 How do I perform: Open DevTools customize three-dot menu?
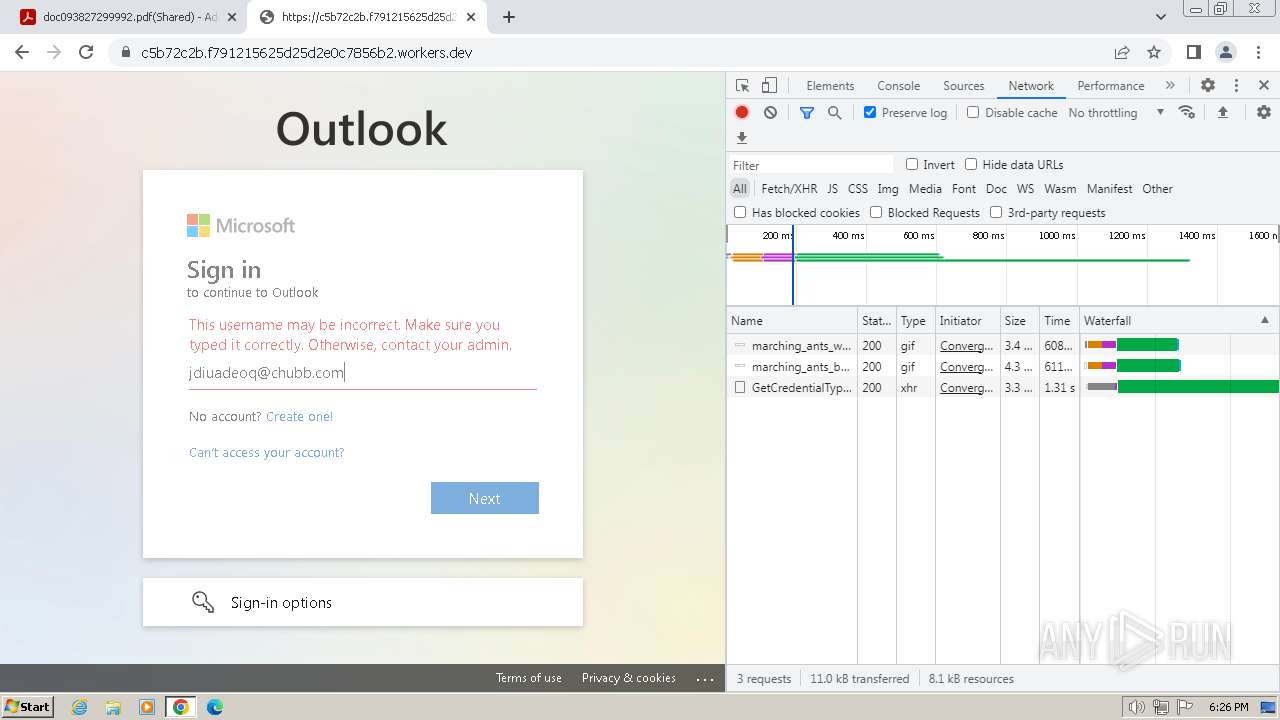1236,86
